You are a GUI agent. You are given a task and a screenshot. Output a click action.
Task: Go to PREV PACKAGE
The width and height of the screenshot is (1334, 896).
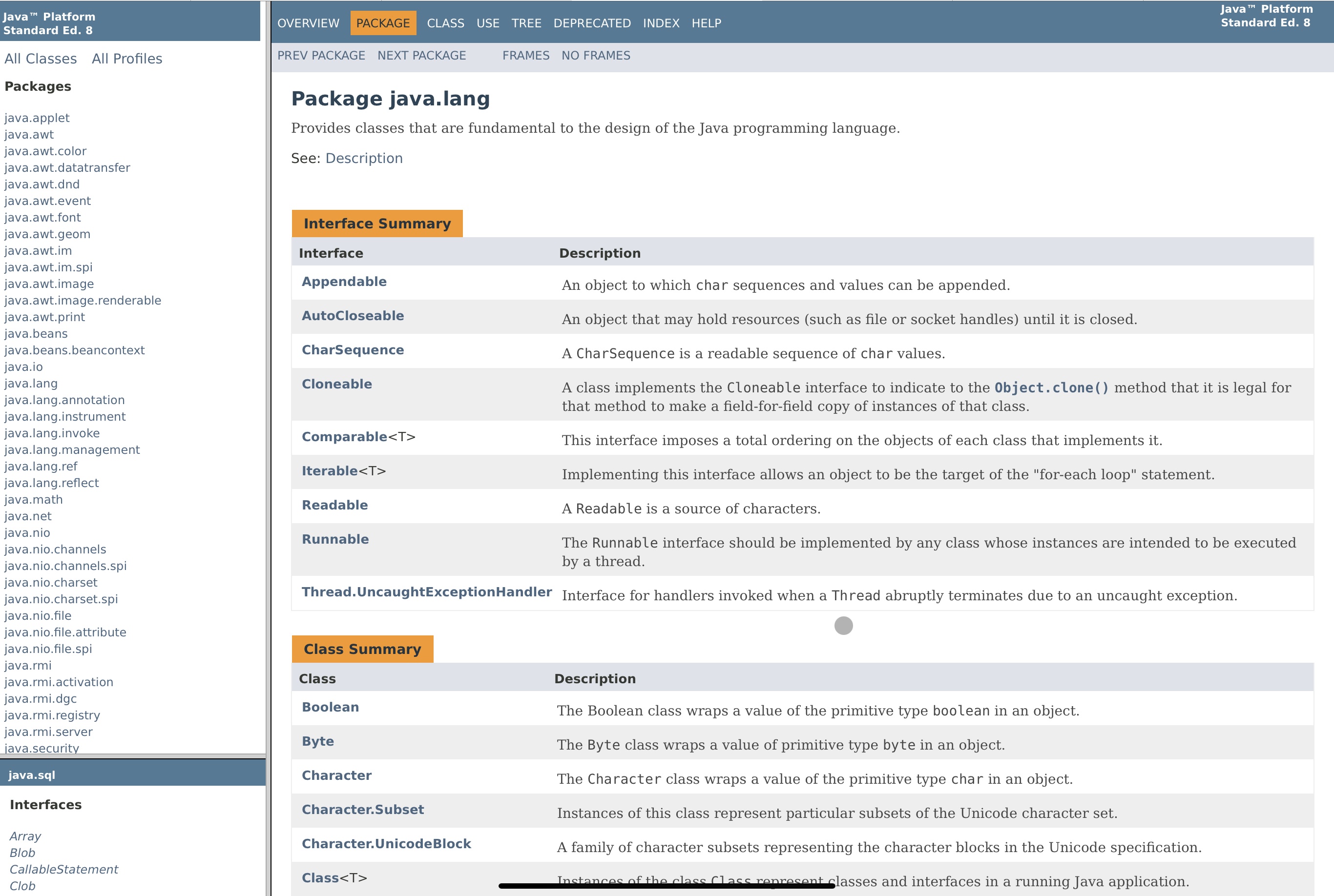[321, 56]
